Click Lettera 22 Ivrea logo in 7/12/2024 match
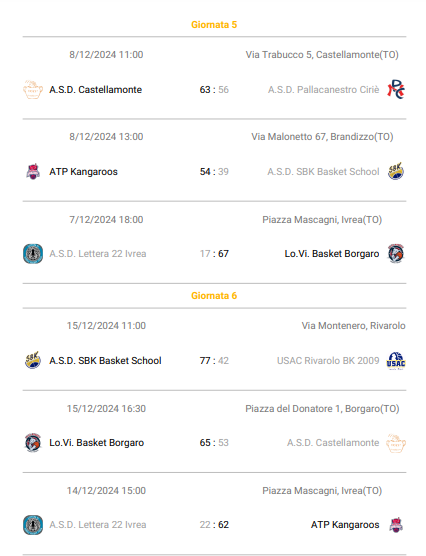This screenshot has width=426, height=556. tap(33, 254)
